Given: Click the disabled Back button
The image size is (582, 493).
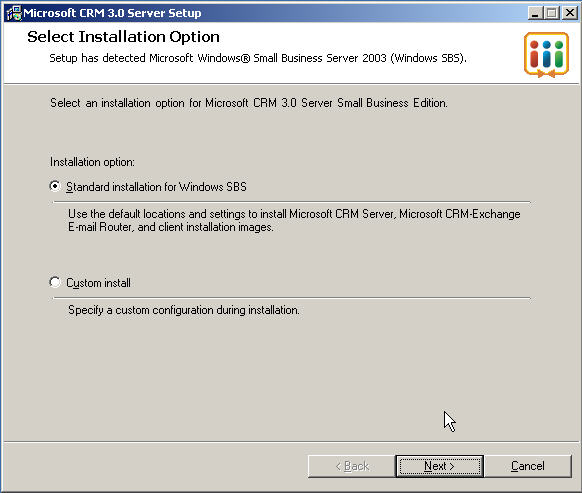Looking at the screenshot, I should [x=352, y=466].
